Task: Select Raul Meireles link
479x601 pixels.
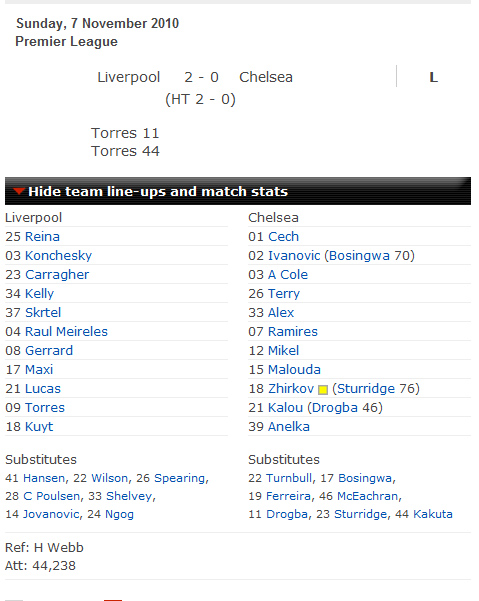Action: (x=66, y=332)
